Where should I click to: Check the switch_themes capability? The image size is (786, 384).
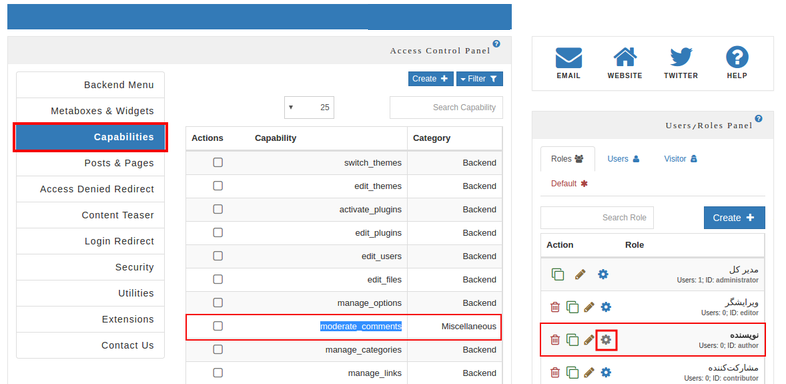(x=218, y=162)
